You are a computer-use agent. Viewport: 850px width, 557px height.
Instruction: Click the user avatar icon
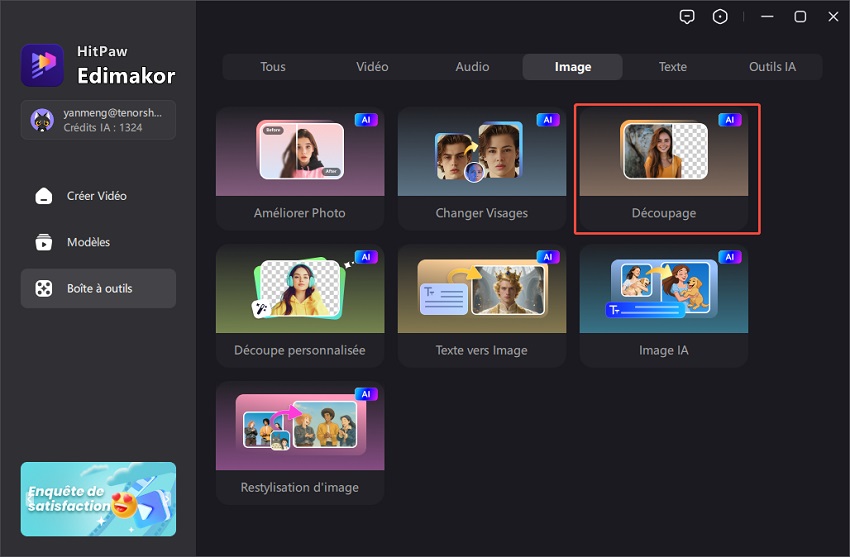(x=42, y=121)
